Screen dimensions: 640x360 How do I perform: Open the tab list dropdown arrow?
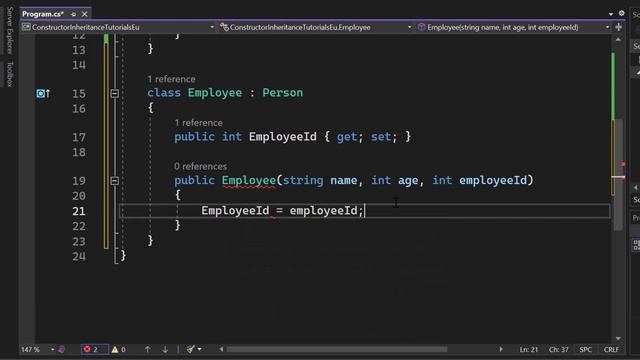(x=611, y=14)
